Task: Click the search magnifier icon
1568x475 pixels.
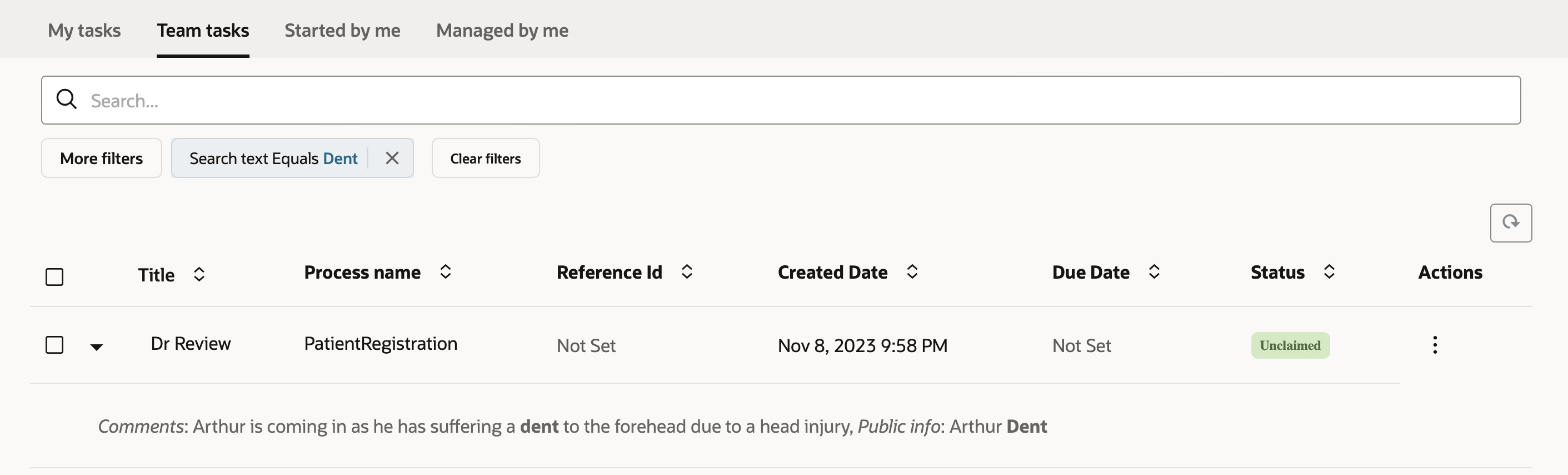Action: click(66, 99)
